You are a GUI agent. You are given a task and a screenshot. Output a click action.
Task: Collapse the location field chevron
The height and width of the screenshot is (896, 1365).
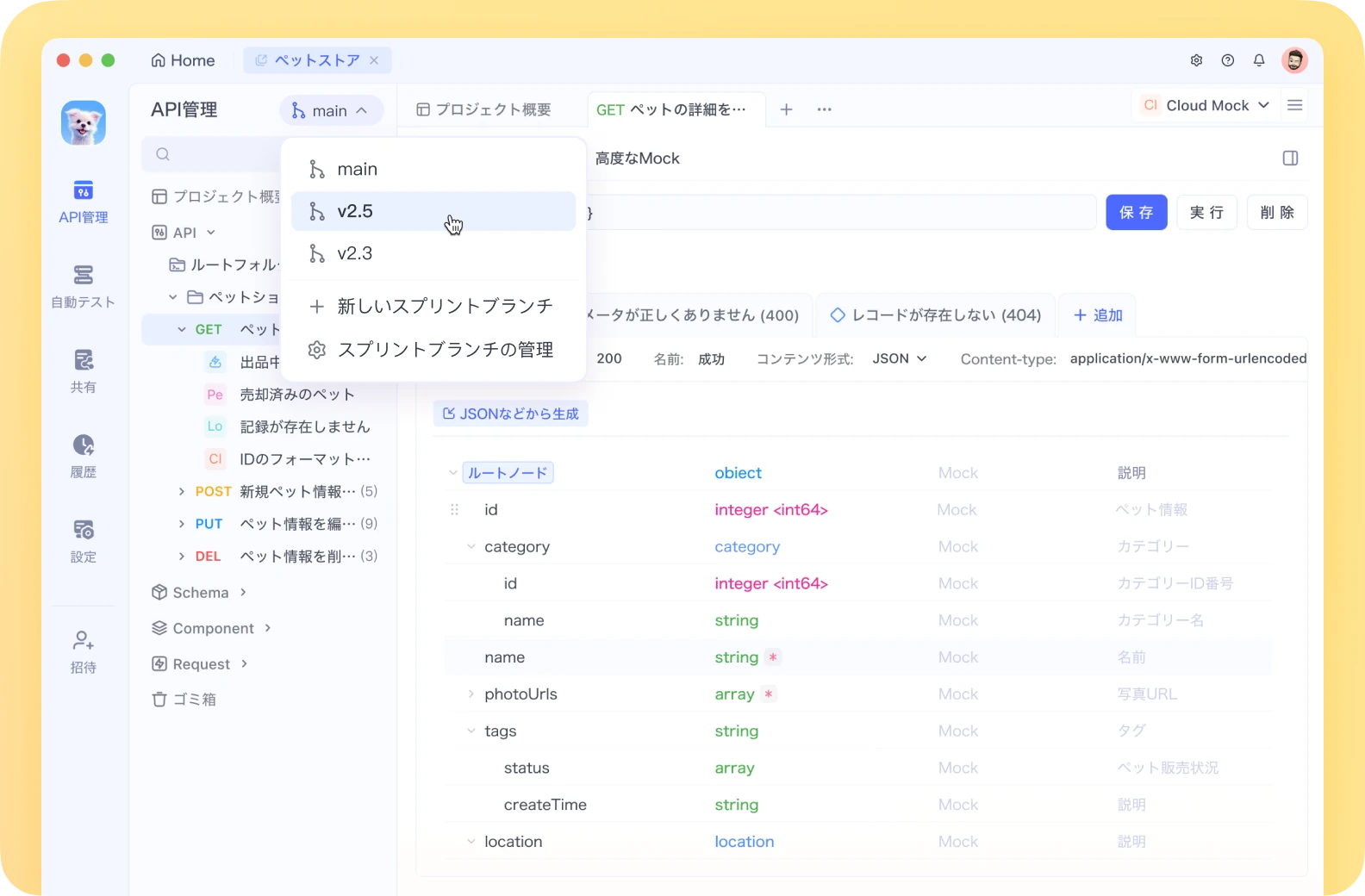[471, 842]
